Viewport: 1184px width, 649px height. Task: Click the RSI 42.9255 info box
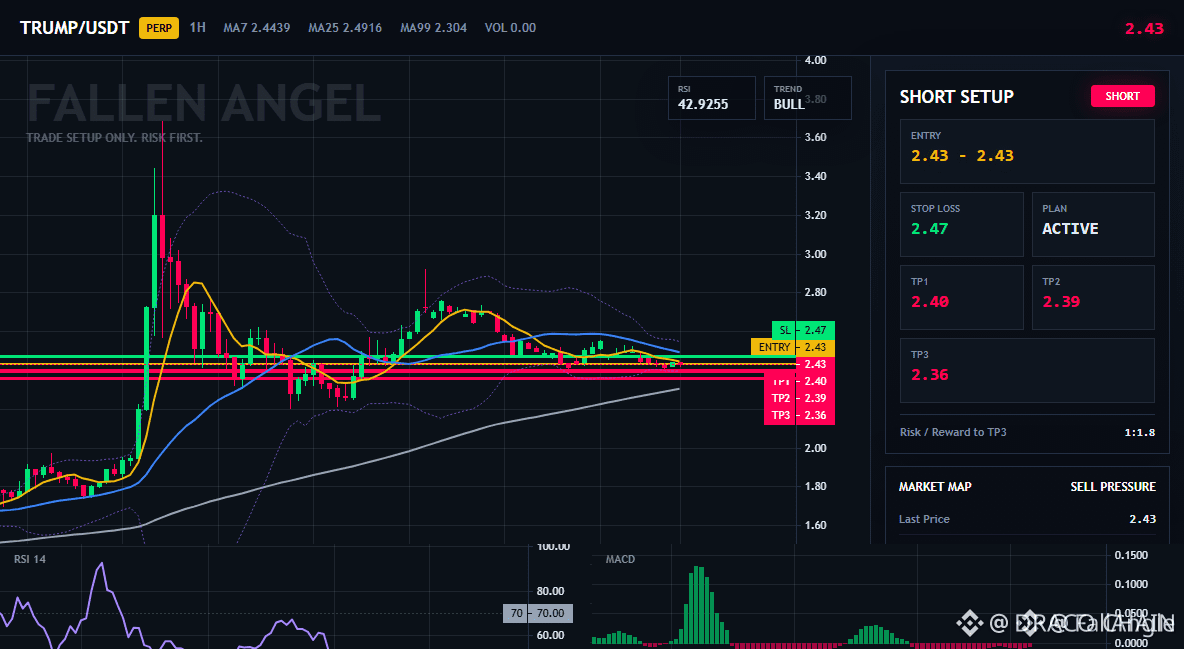tap(711, 97)
